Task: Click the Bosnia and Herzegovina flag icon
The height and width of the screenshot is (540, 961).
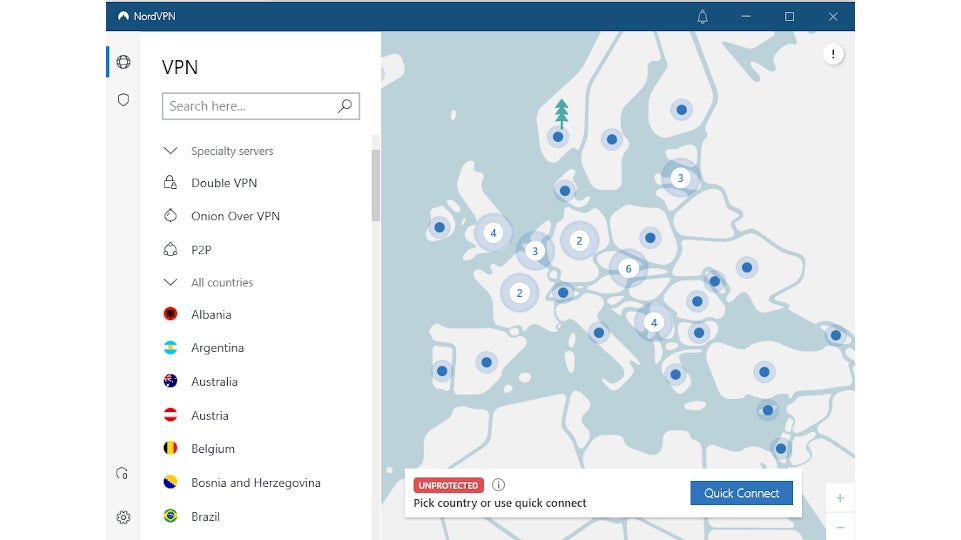Action: point(170,482)
